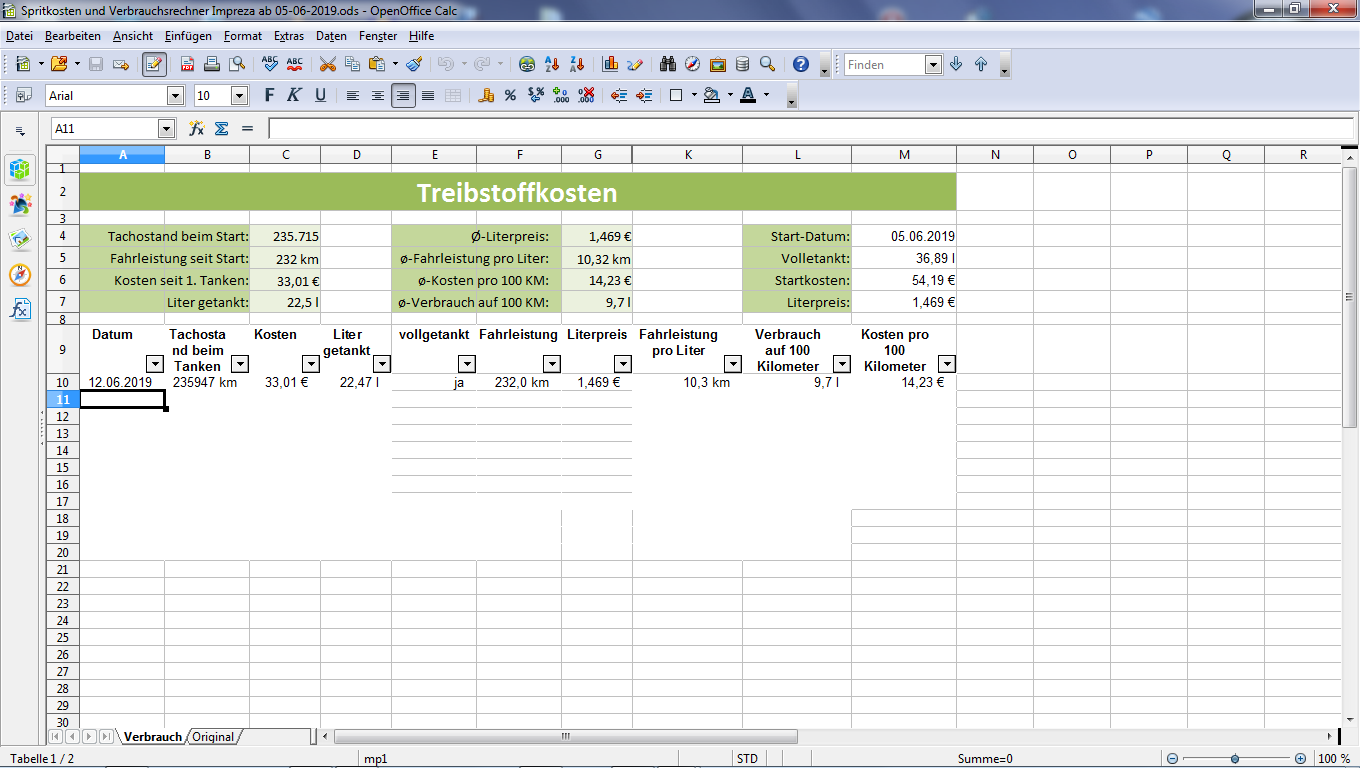Toggle underline formatting button
The height and width of the screenshot is (768, 1360).
[320, 96]
